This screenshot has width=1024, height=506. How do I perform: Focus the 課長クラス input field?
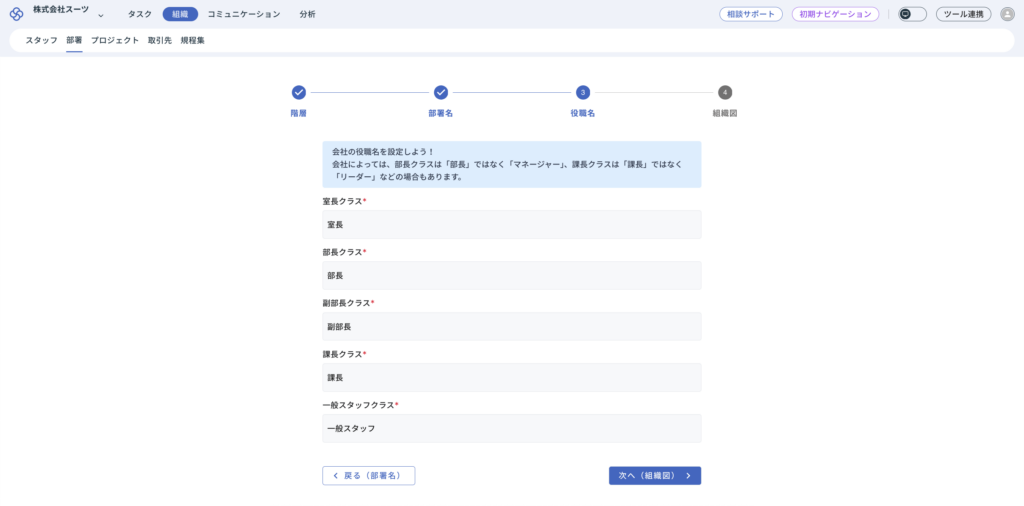(511, 377)
